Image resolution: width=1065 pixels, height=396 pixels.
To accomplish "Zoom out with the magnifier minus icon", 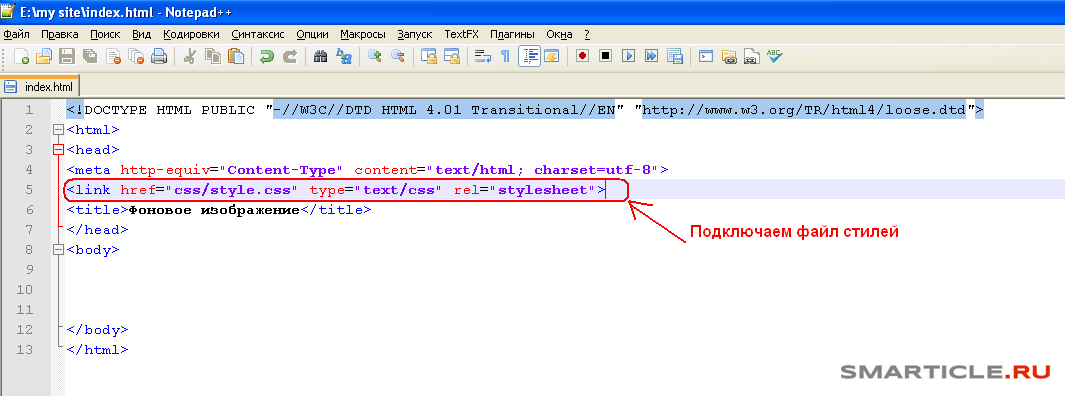I will [397, 56].
